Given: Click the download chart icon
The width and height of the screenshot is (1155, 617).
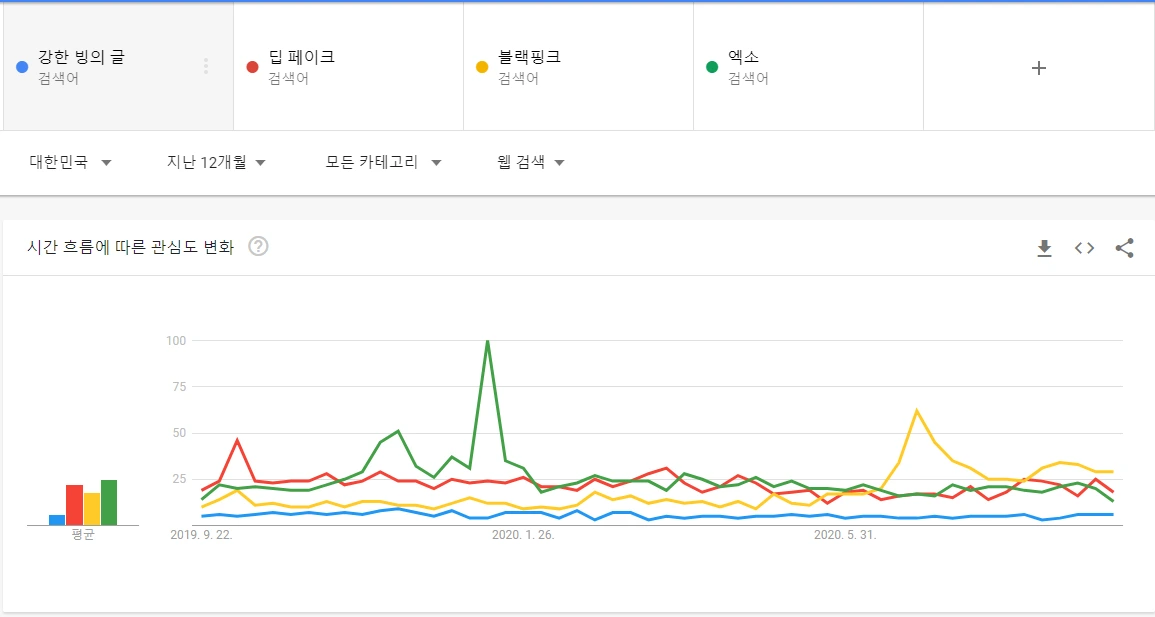Looking at the screenshot, I should coord(1044,248).
